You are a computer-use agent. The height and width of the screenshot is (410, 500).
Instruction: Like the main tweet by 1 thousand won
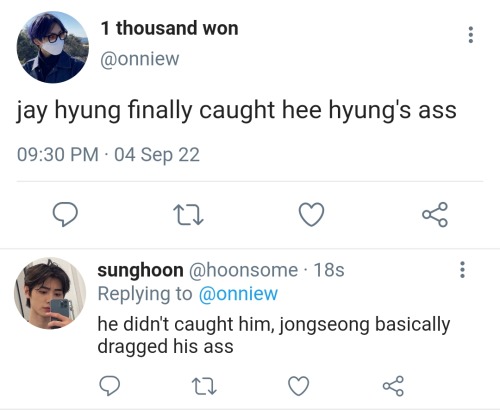click(x=311, y=214)
